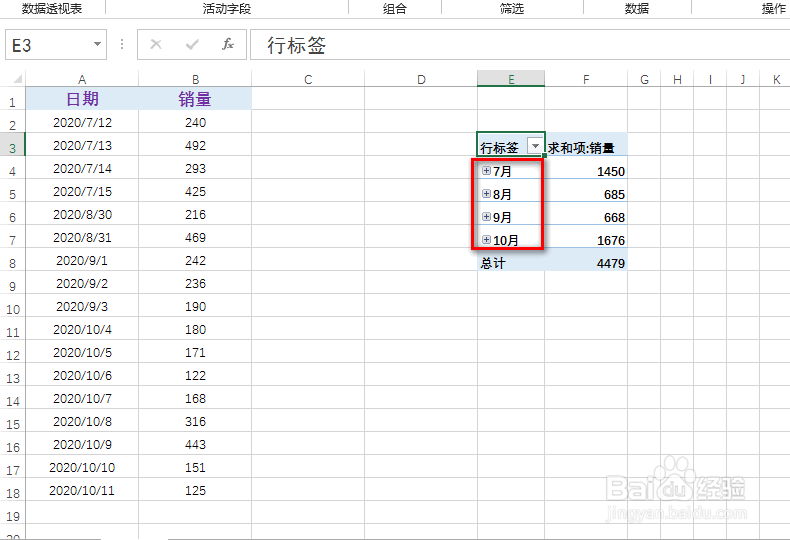Expand the 7月 group in pivot table
Screen dimensions: 790x540
point(486,171)
